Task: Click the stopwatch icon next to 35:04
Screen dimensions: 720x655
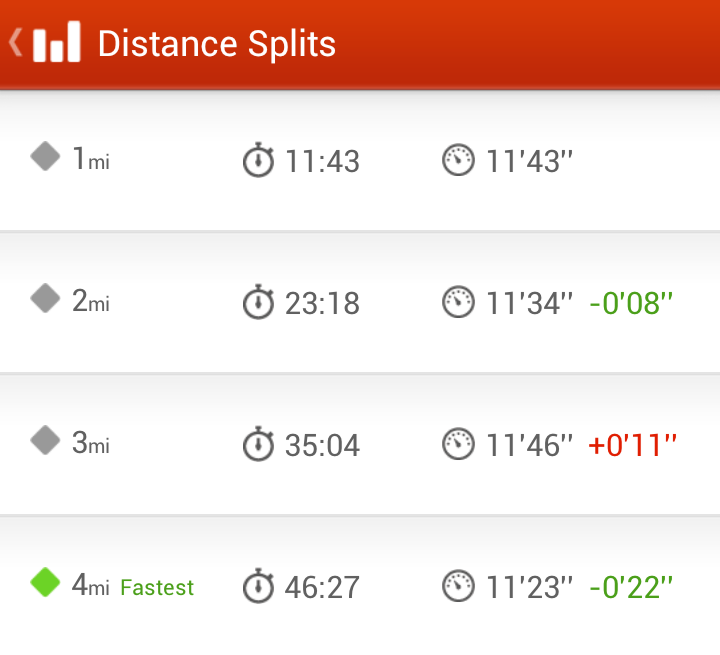Action: [258, 444]
